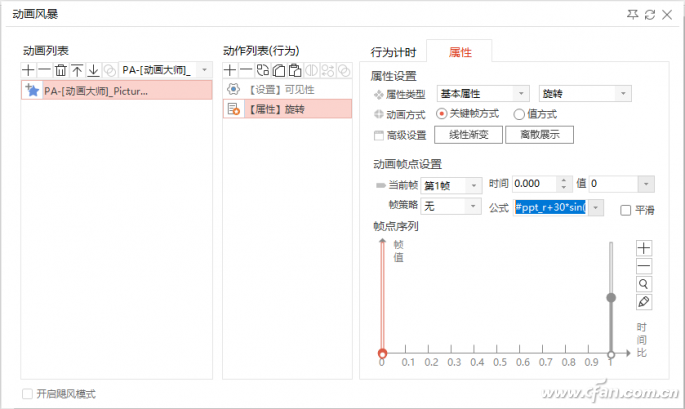Click the 公式 field with #ppt_r+30*sin(
Image resolution: width=685 pixels, height=409 pixels.
pyautogui.click(x=550, y=208)
